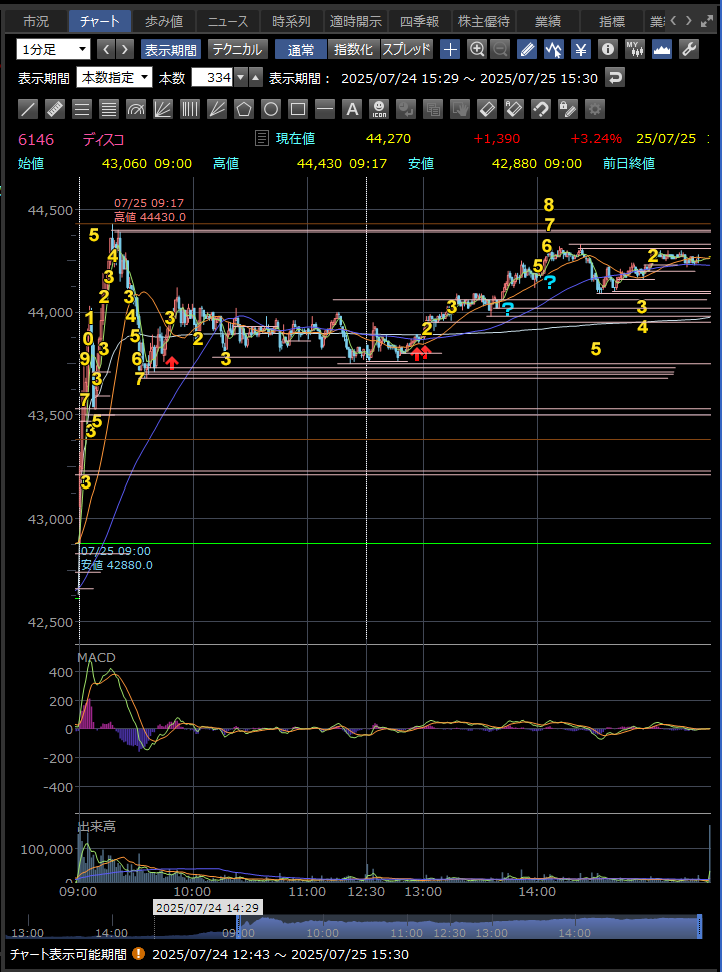The height and width of the screenshot is (972, 722).
Task: Go to next timeframe with right chevron
Action: [x=125, y=50]
